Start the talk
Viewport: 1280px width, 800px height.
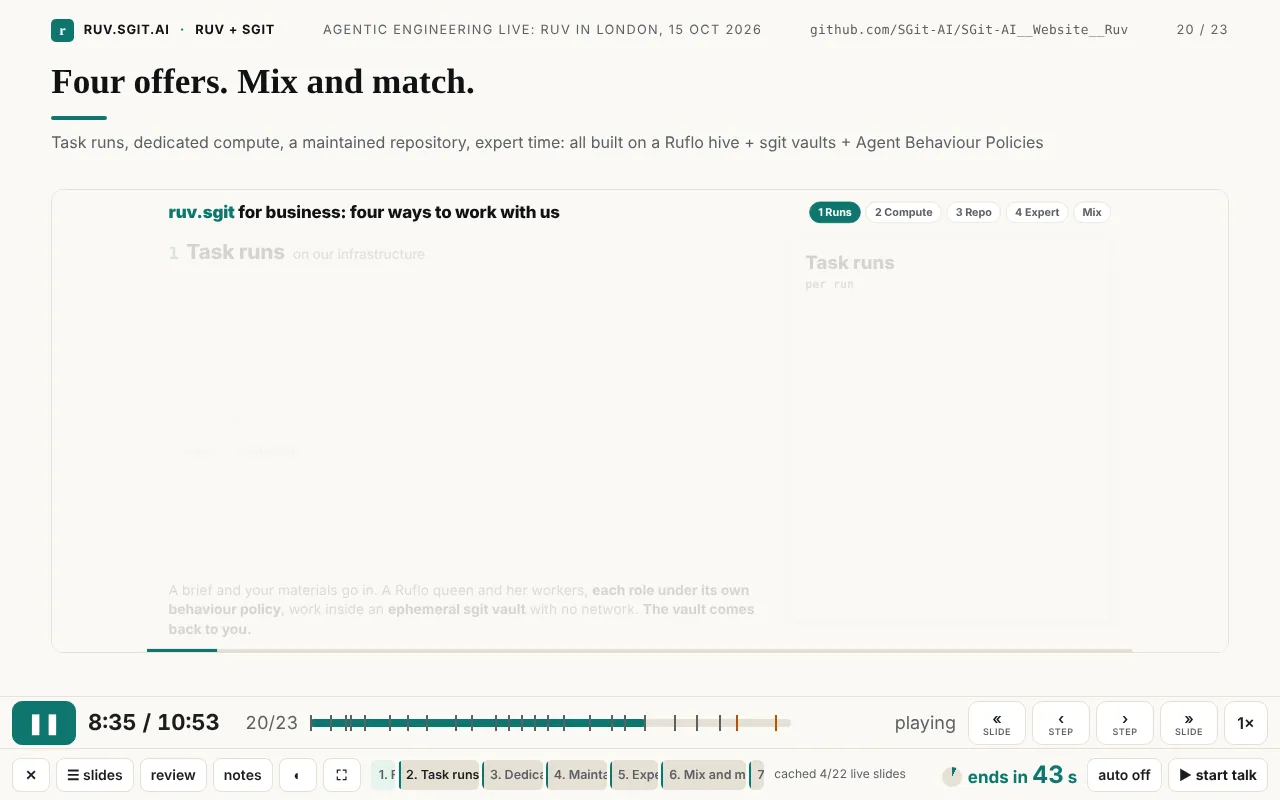(x=1218, y=775)
